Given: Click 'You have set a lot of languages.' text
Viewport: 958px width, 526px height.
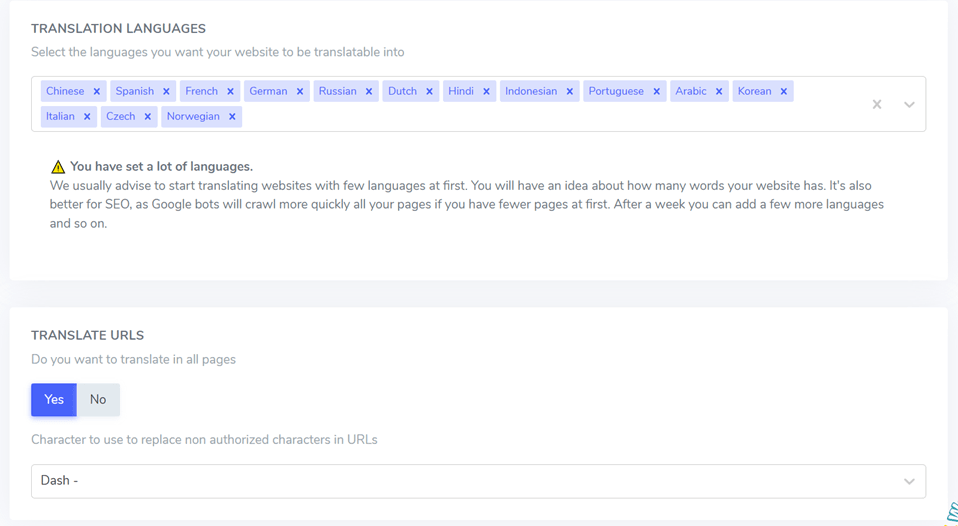Looking at the screenshot, I should click(161, 167).
